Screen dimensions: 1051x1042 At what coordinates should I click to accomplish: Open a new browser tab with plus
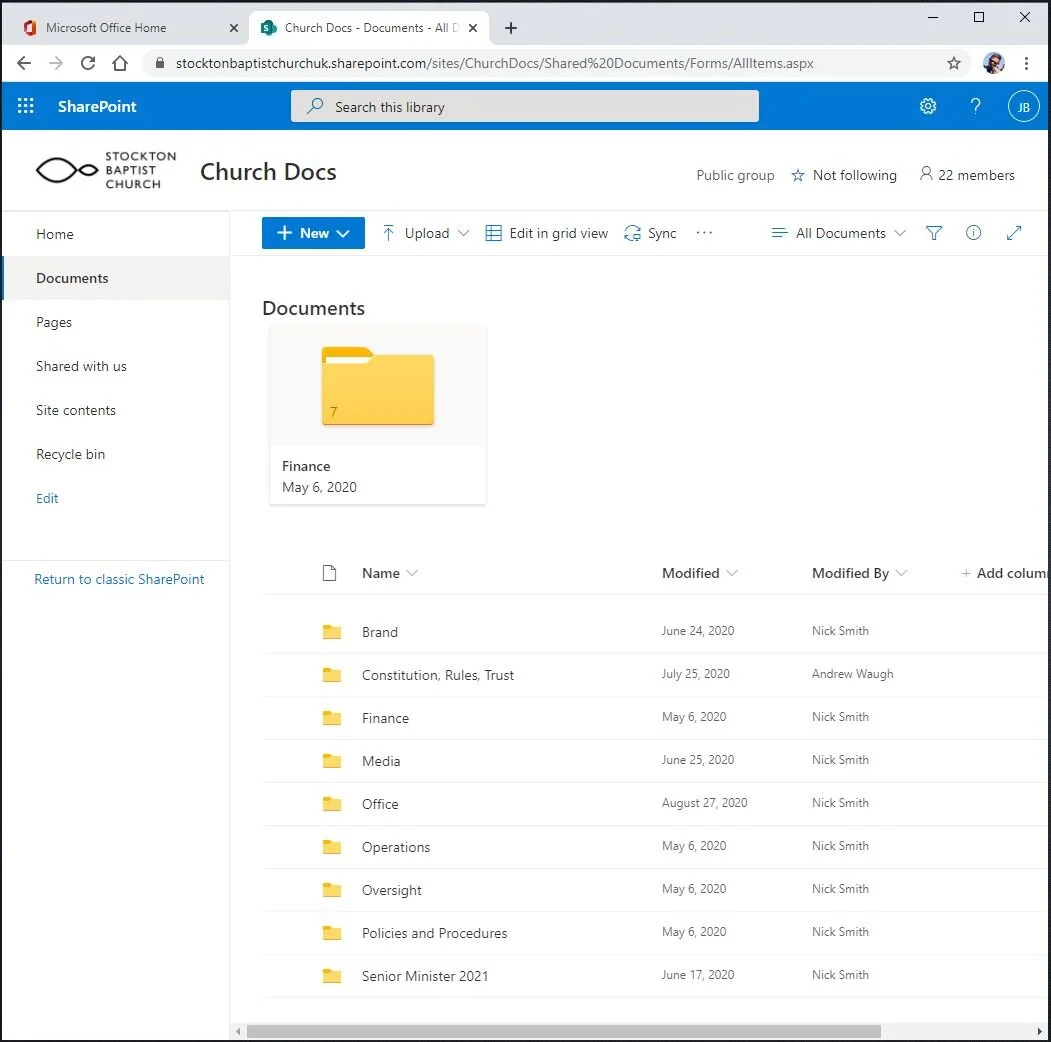point(511,28)
